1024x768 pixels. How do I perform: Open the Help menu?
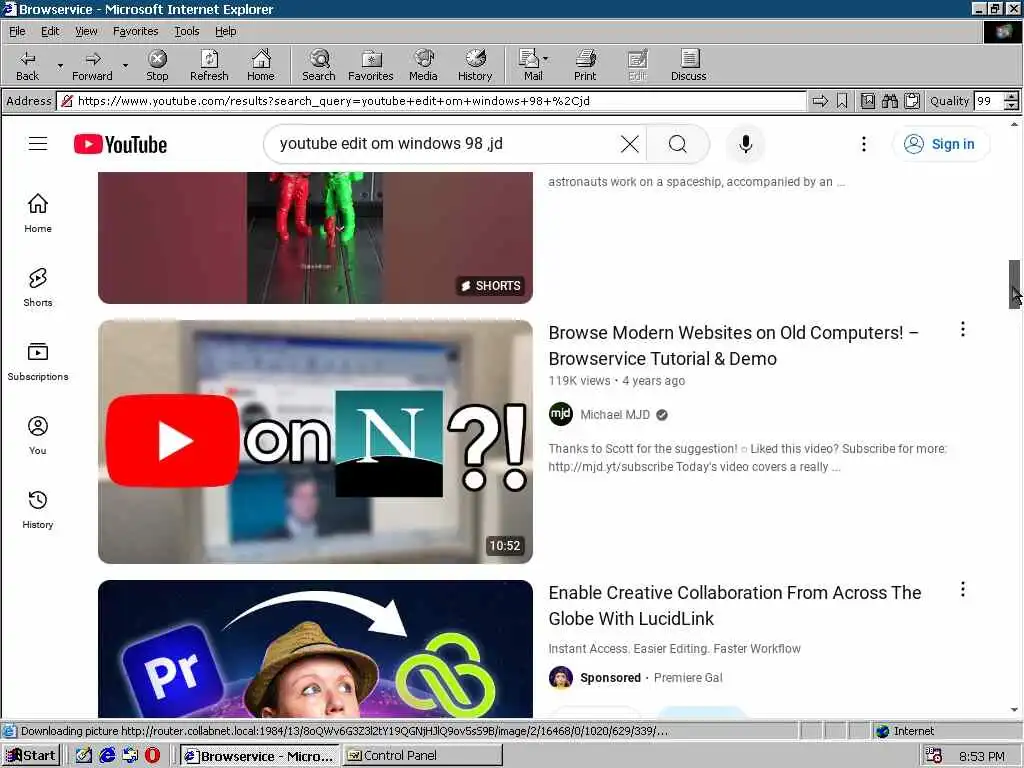[x=225, y=31]
